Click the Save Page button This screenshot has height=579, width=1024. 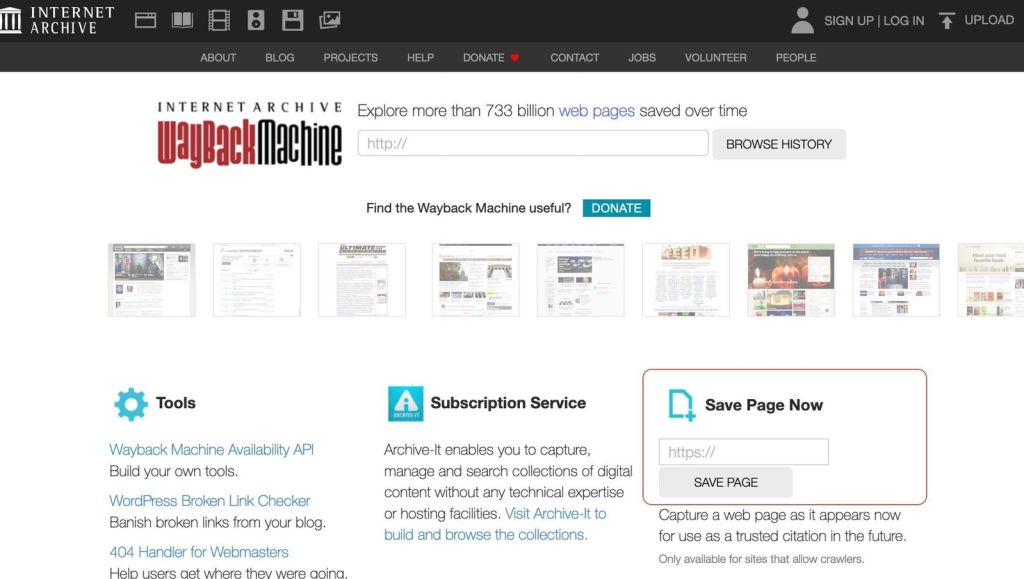pyautogui.click(x=726, y=482)
